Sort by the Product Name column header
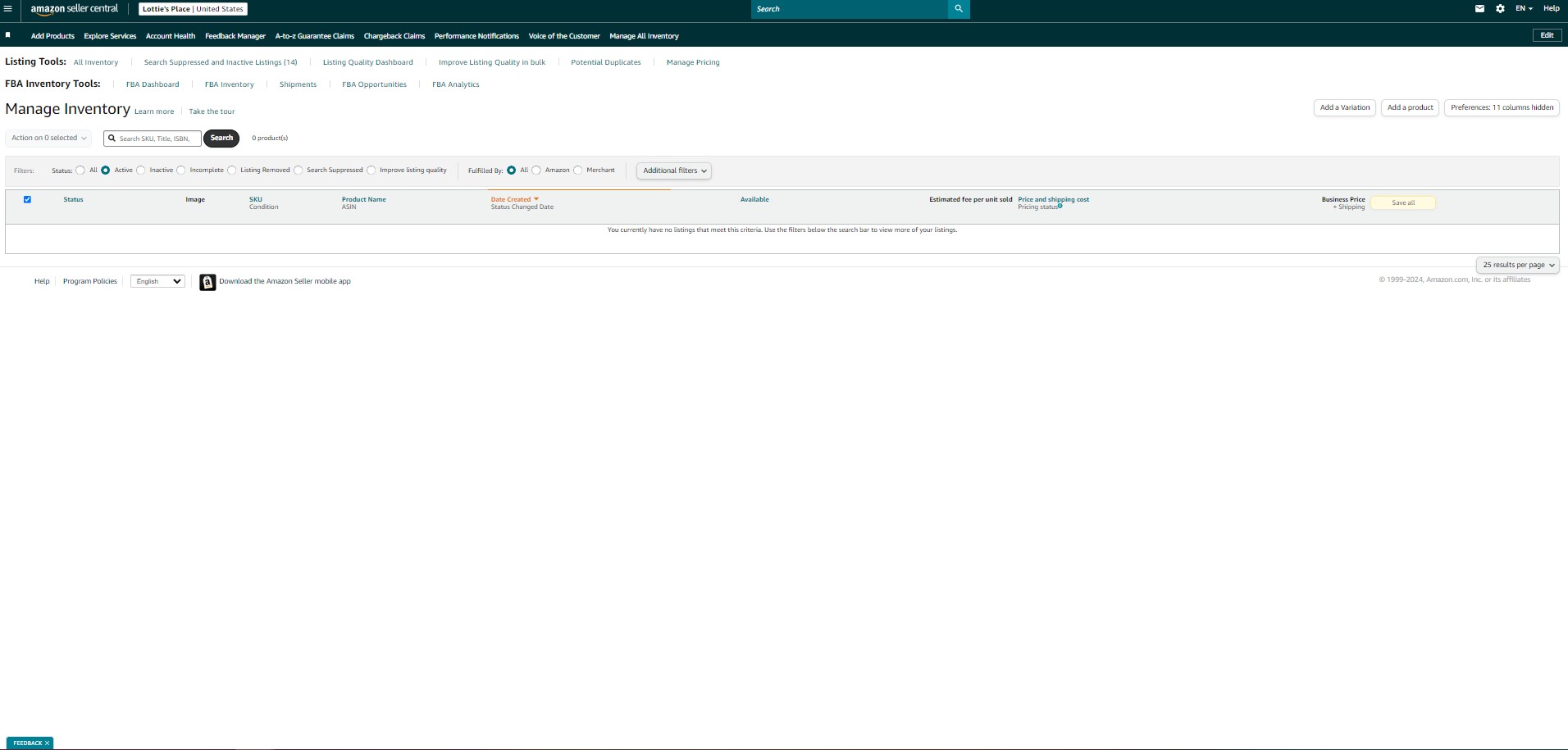Image resolution: width=1568 pixels, height=750 pixels. (364, 199)
